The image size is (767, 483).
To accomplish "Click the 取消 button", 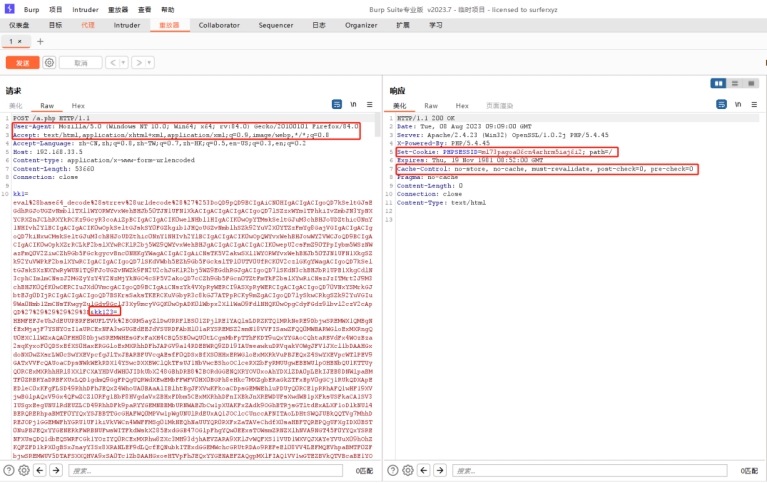I will [x=79, y=62].
